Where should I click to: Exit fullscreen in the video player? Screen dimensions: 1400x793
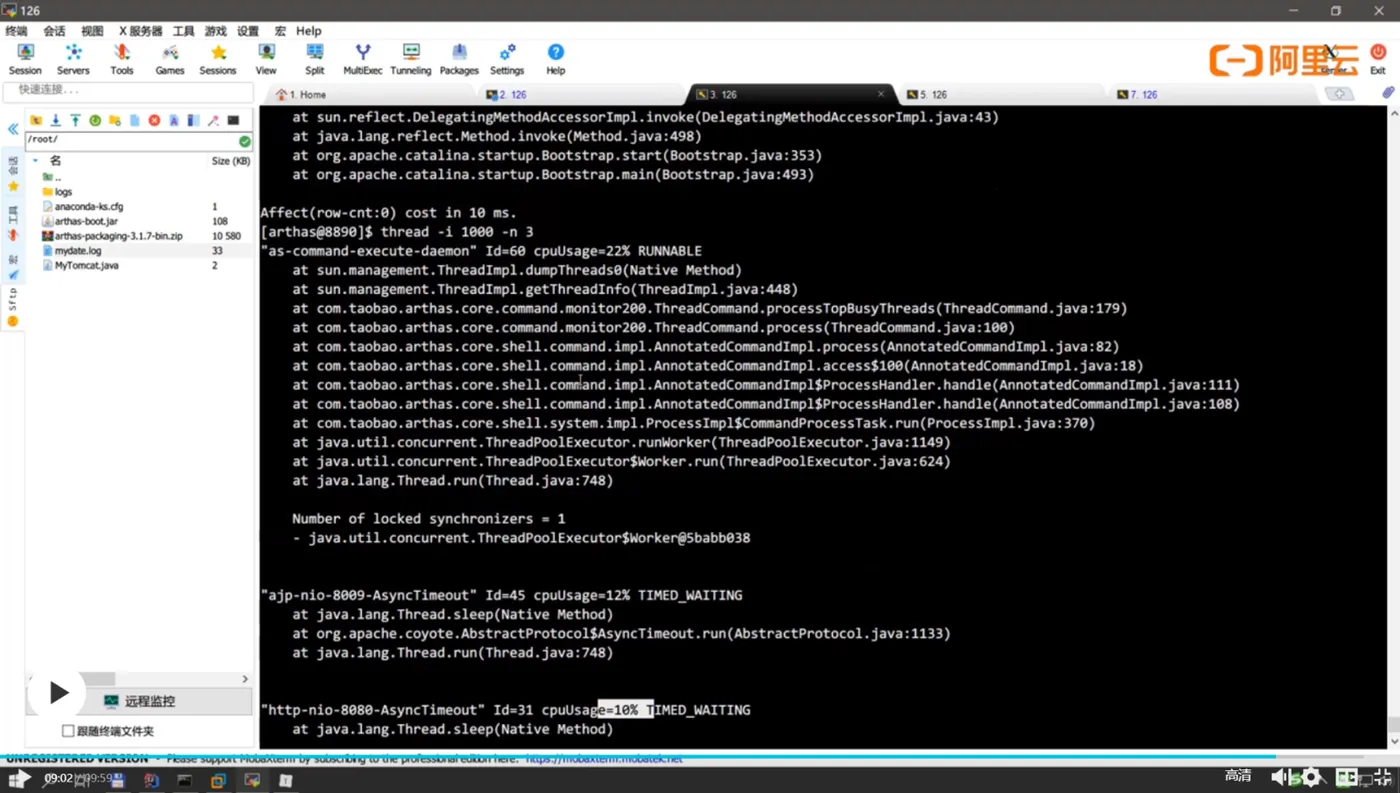(1382, 777)
